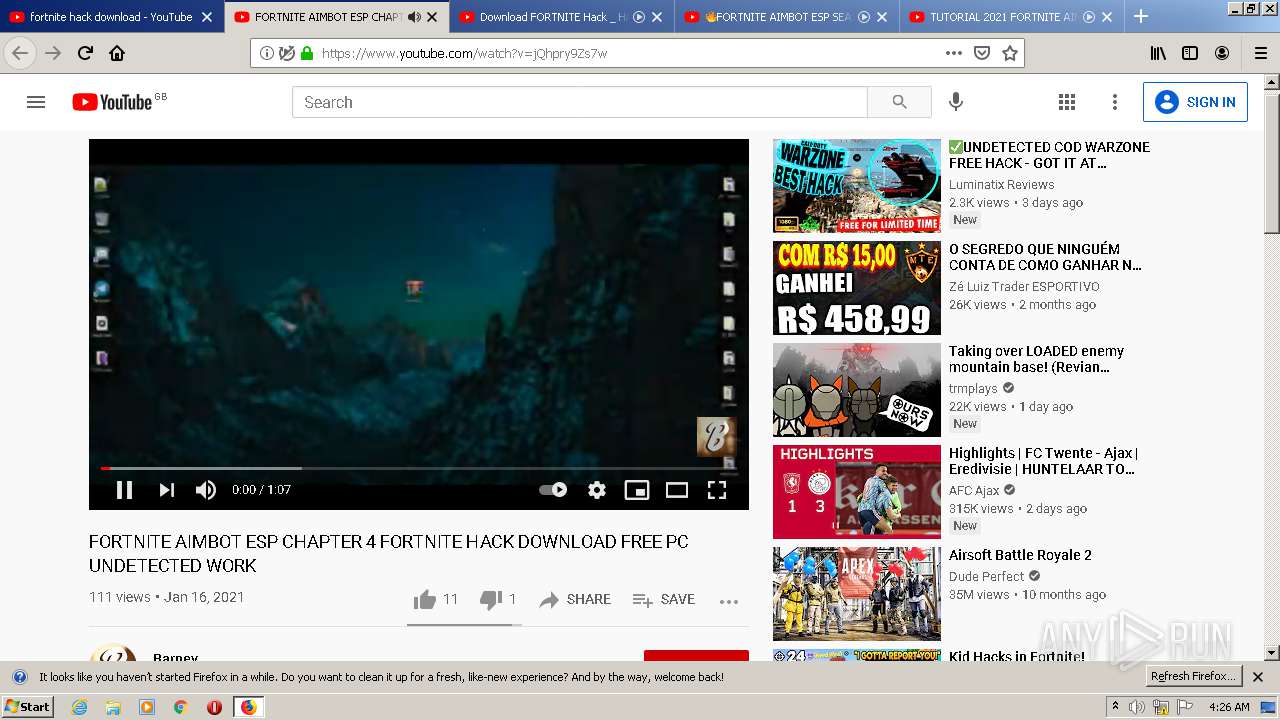Open Opera from the taskbar

[214, 707]
